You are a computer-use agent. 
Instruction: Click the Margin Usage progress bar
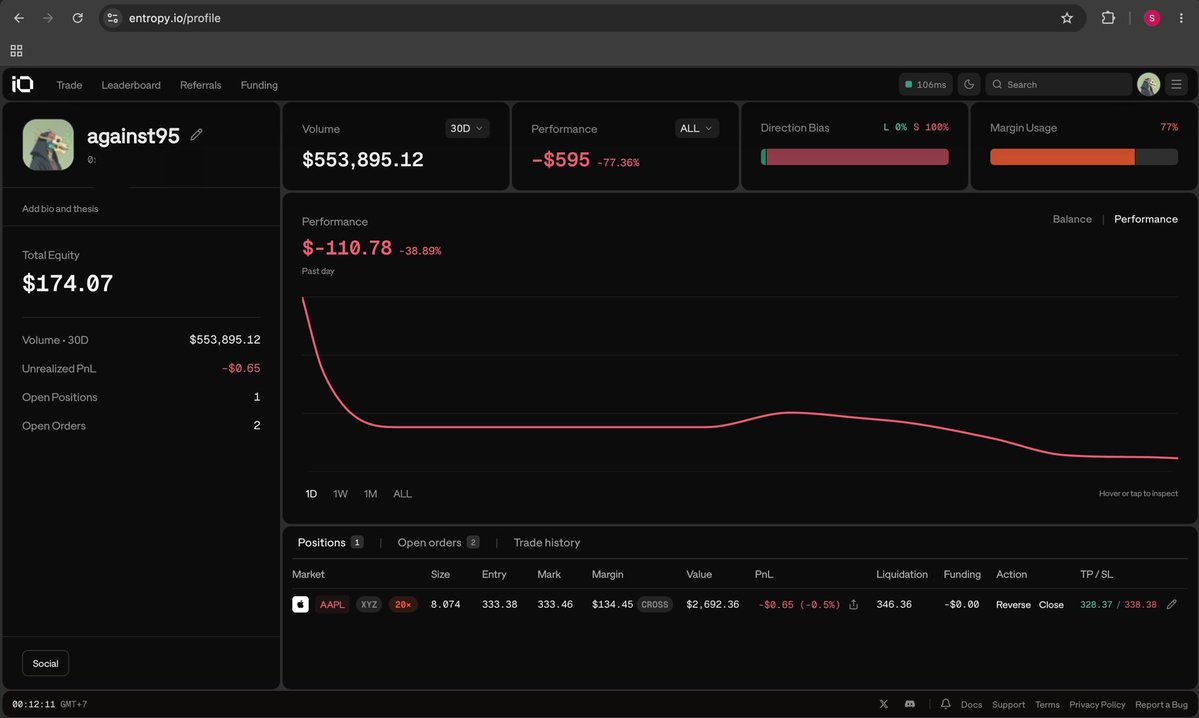click(x=1084, y=157)
